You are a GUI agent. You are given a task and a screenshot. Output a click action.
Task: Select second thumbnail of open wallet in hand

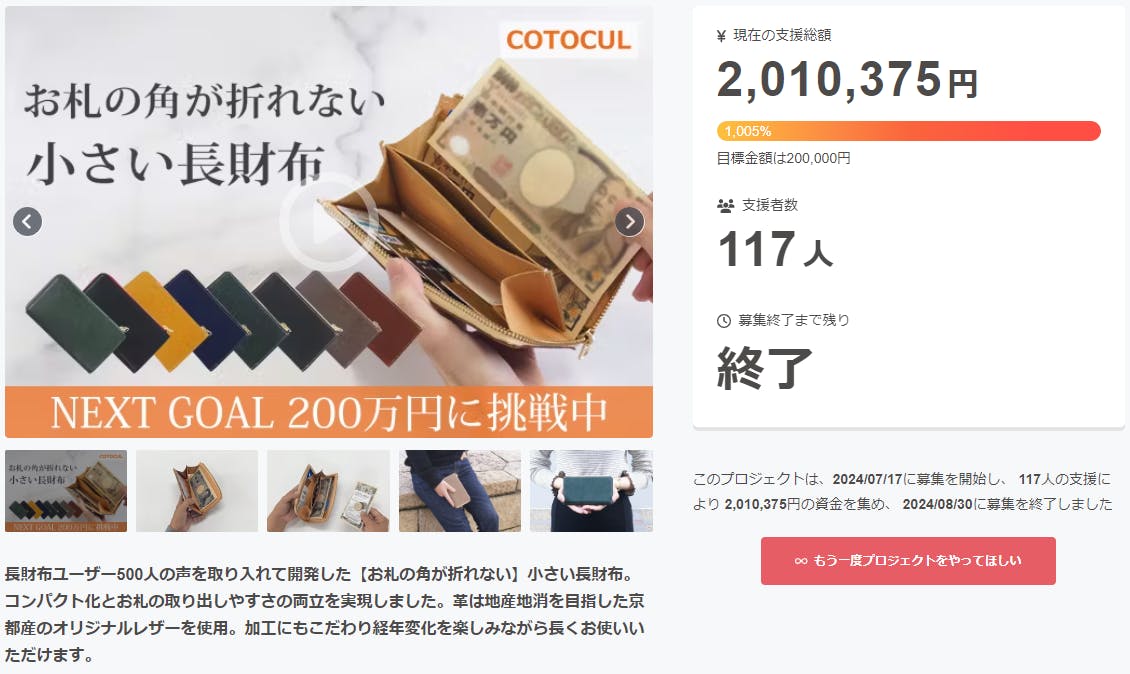(197, 491)
